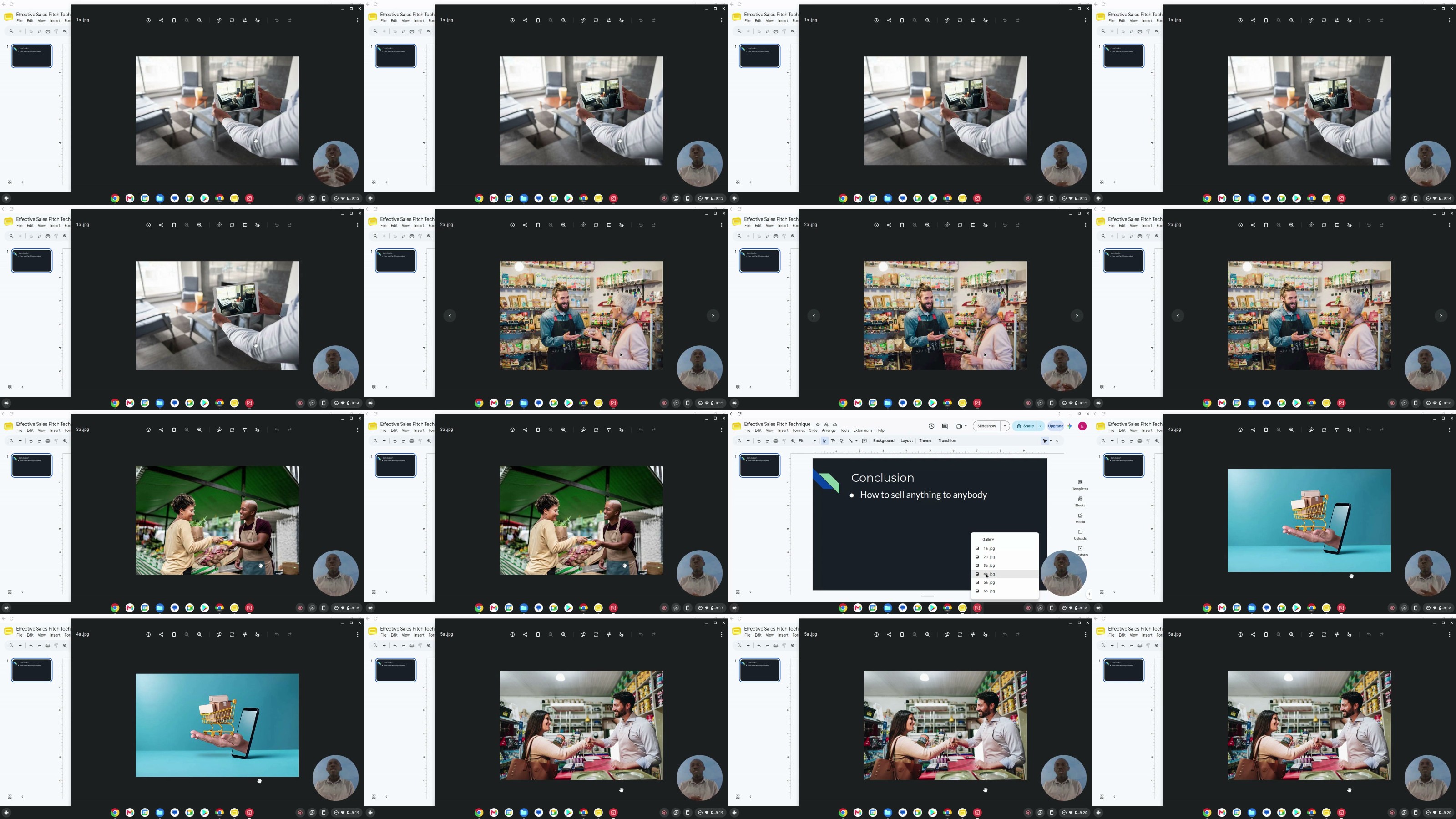Open the Extensions menu
The width and height of the screenshot is (1456, 819).
click(863, 431)
